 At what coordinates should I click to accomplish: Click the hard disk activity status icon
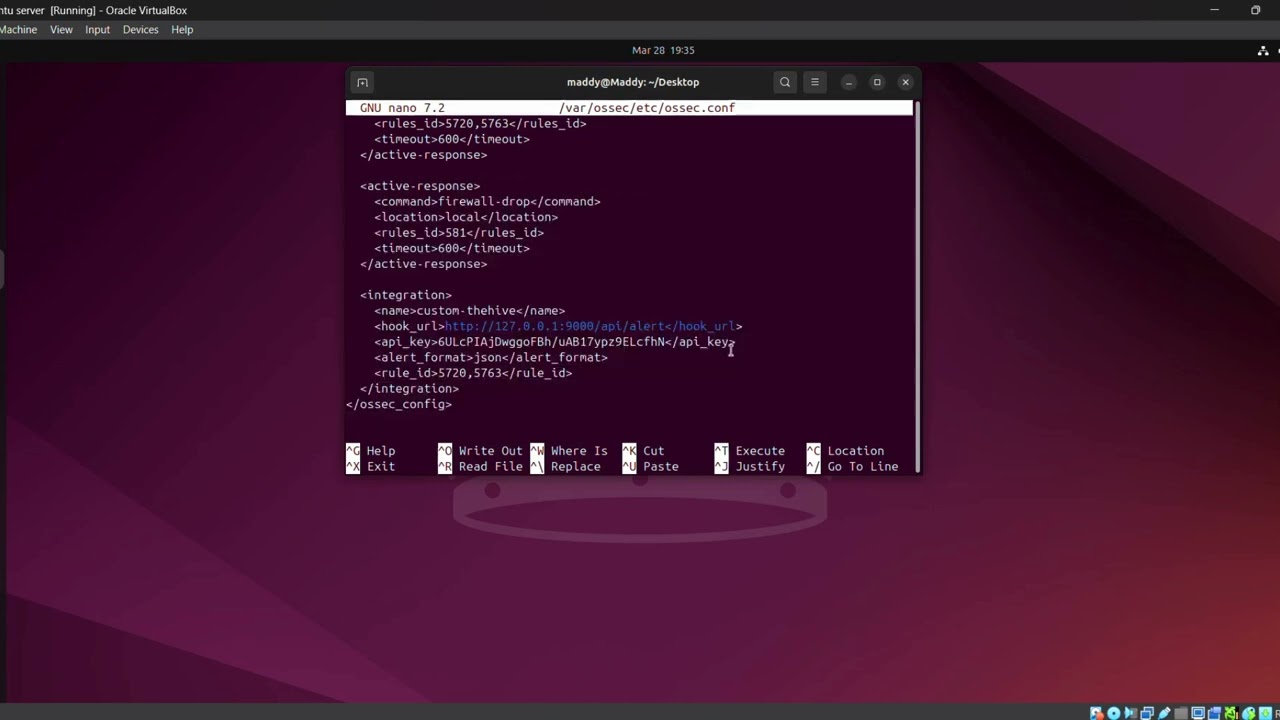1097,713
